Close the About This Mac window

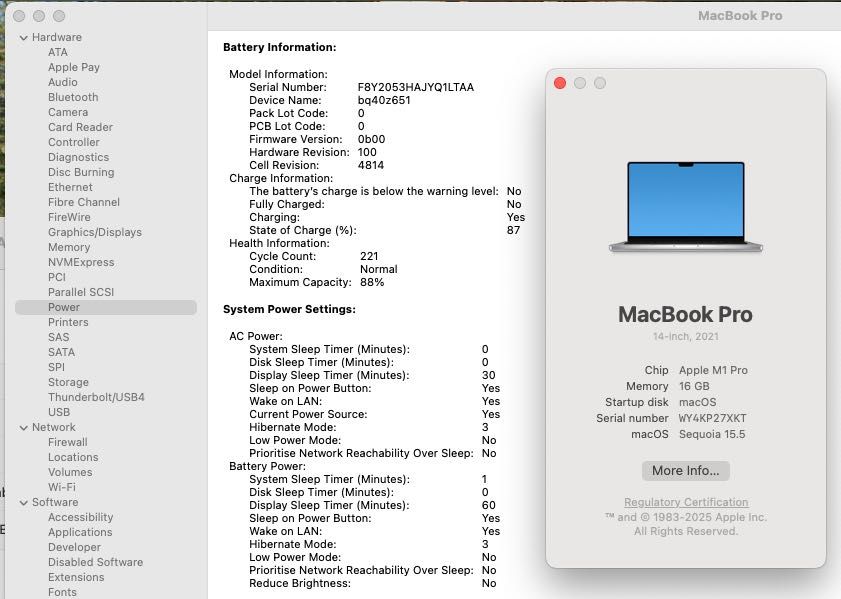[x=560, y=83]
